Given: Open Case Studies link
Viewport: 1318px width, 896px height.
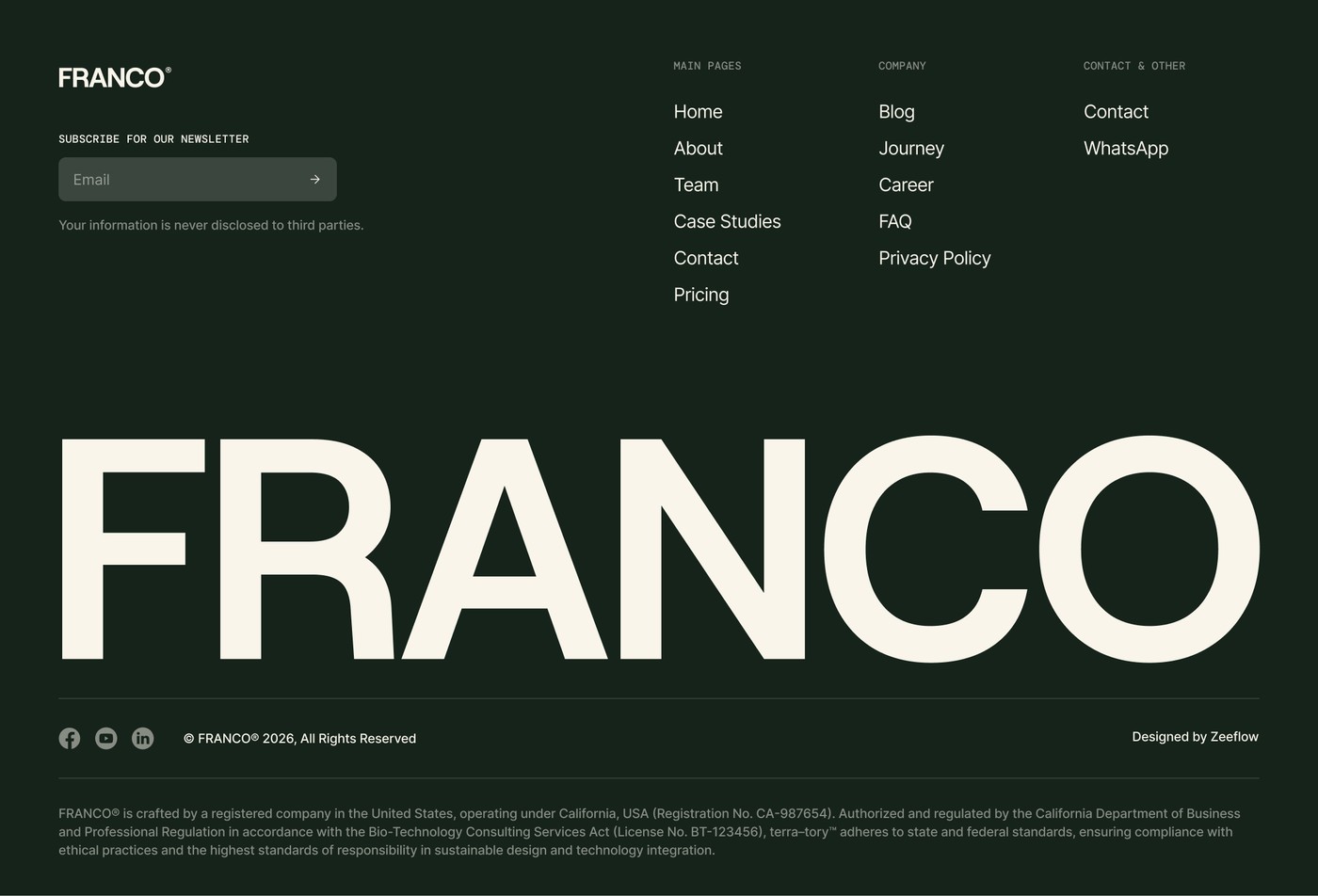Looking at the screenshot, I should (x=728, y=222).
